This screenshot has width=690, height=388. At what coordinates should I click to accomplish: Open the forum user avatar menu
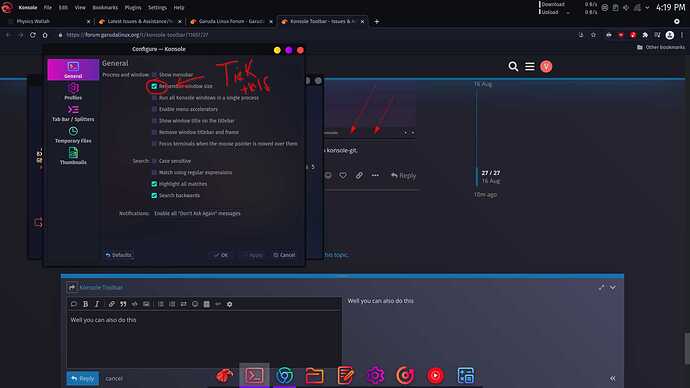point(546,66)
